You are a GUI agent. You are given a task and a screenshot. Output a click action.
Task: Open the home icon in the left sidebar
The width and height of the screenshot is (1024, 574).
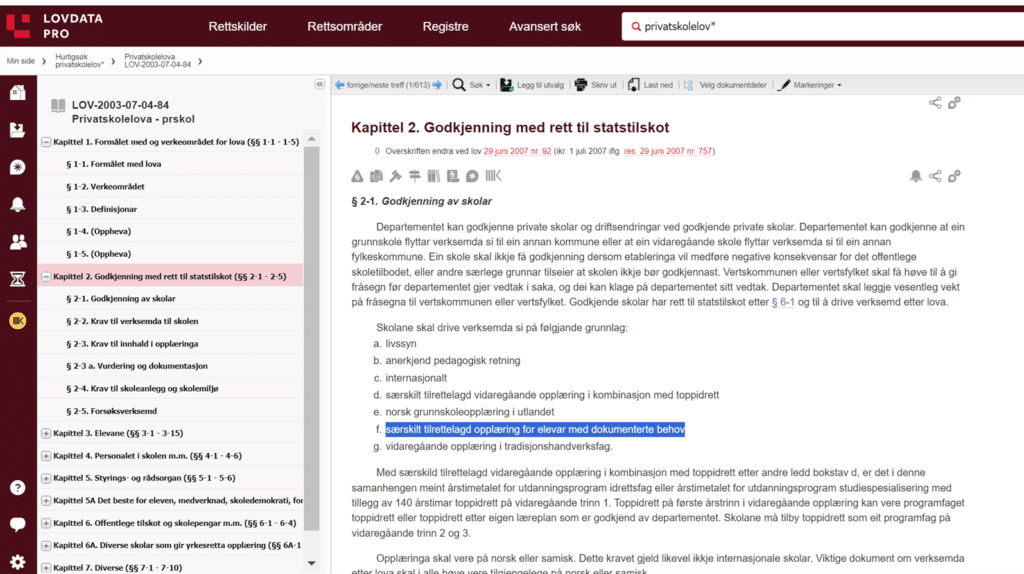pyautogui.click(x=18, y=92)
